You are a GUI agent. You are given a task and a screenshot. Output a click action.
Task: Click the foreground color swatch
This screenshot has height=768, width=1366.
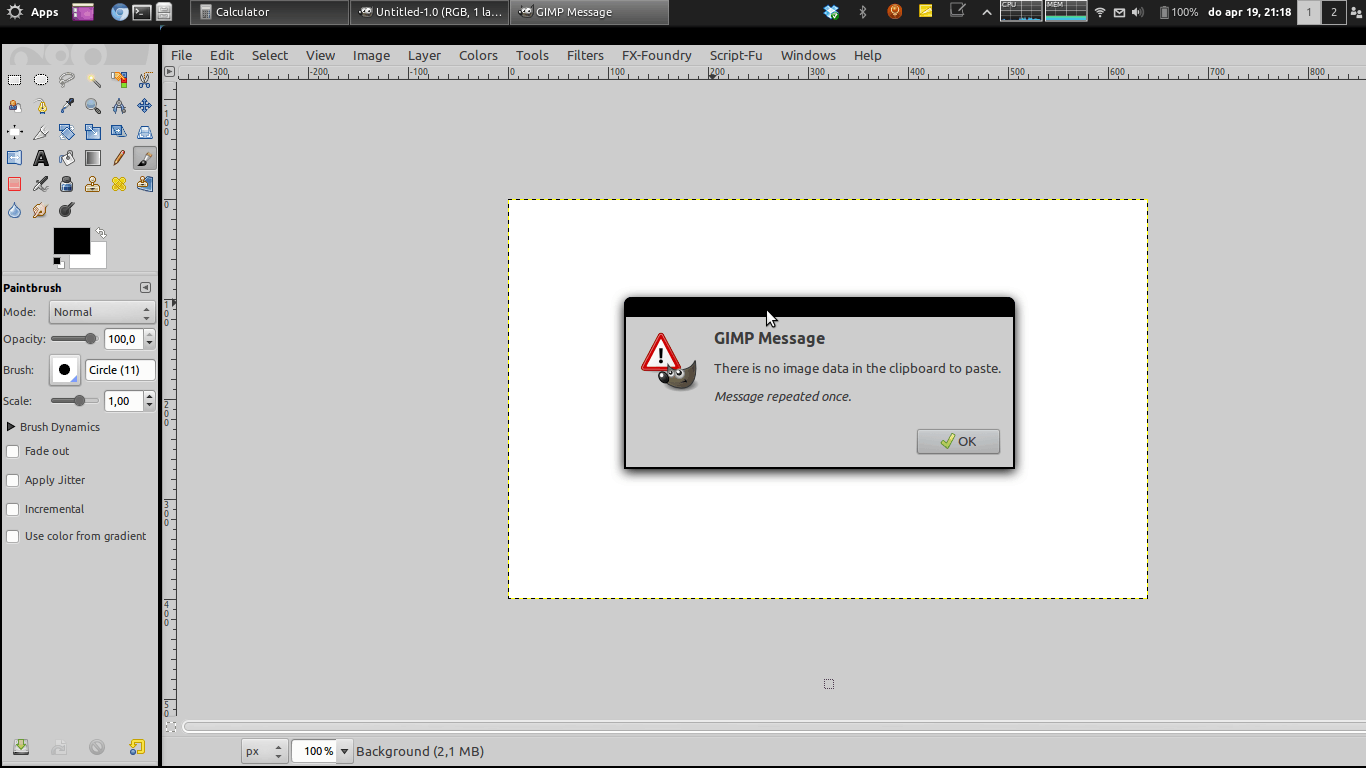click(71, 240)
